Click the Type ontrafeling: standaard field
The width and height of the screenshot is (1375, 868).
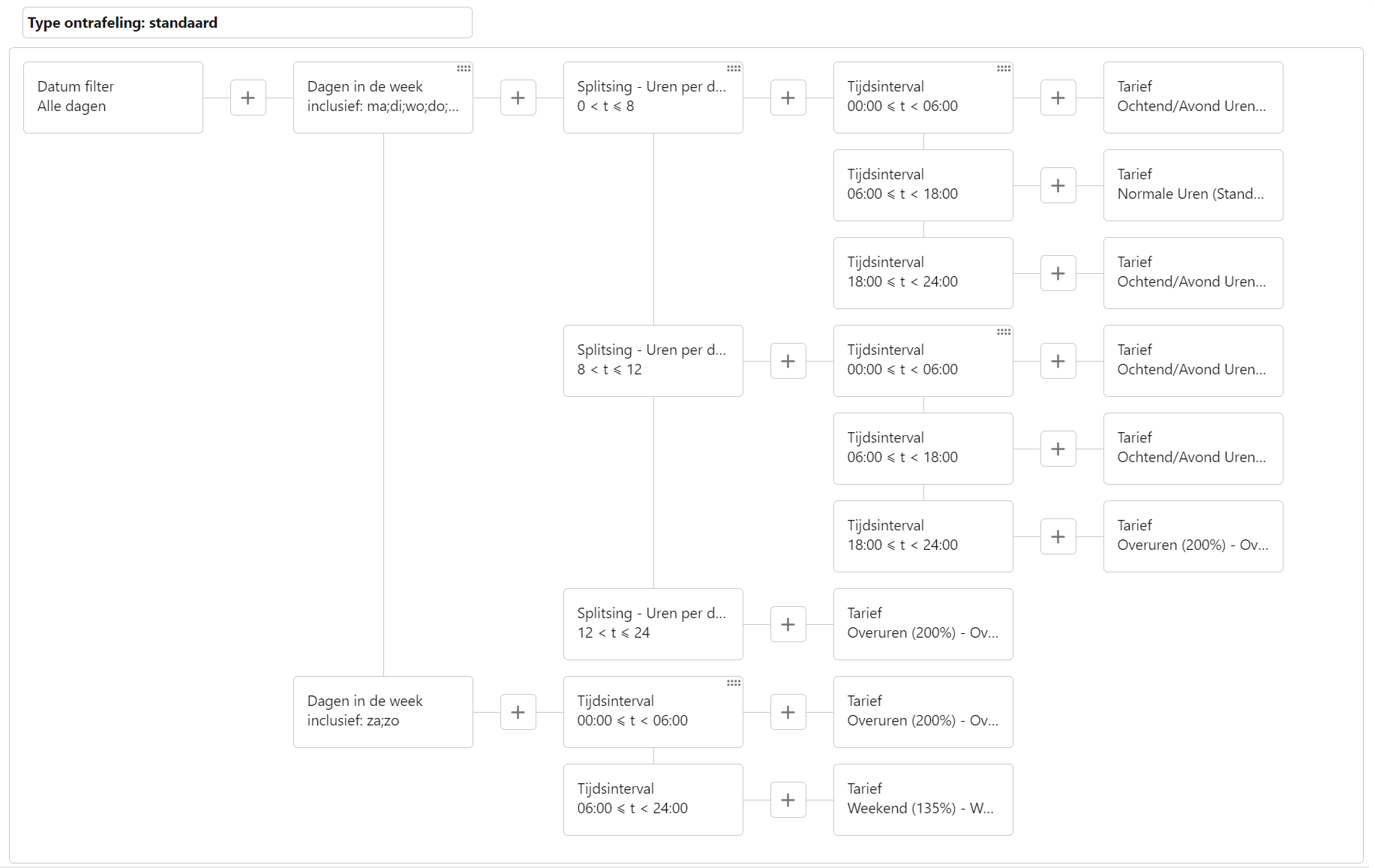(248, 23)
